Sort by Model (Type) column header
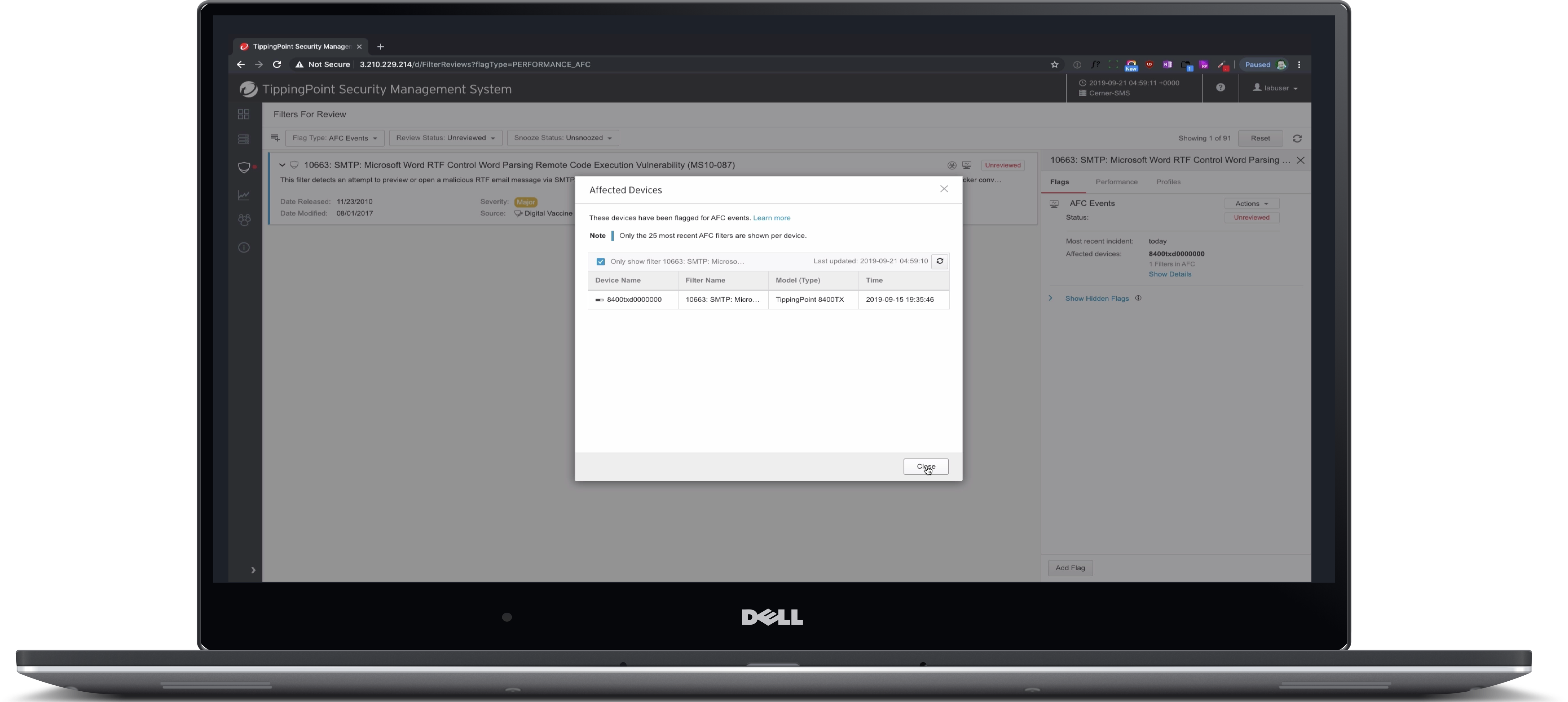This screenshot has width=1568, height=702. pos(813,280)
